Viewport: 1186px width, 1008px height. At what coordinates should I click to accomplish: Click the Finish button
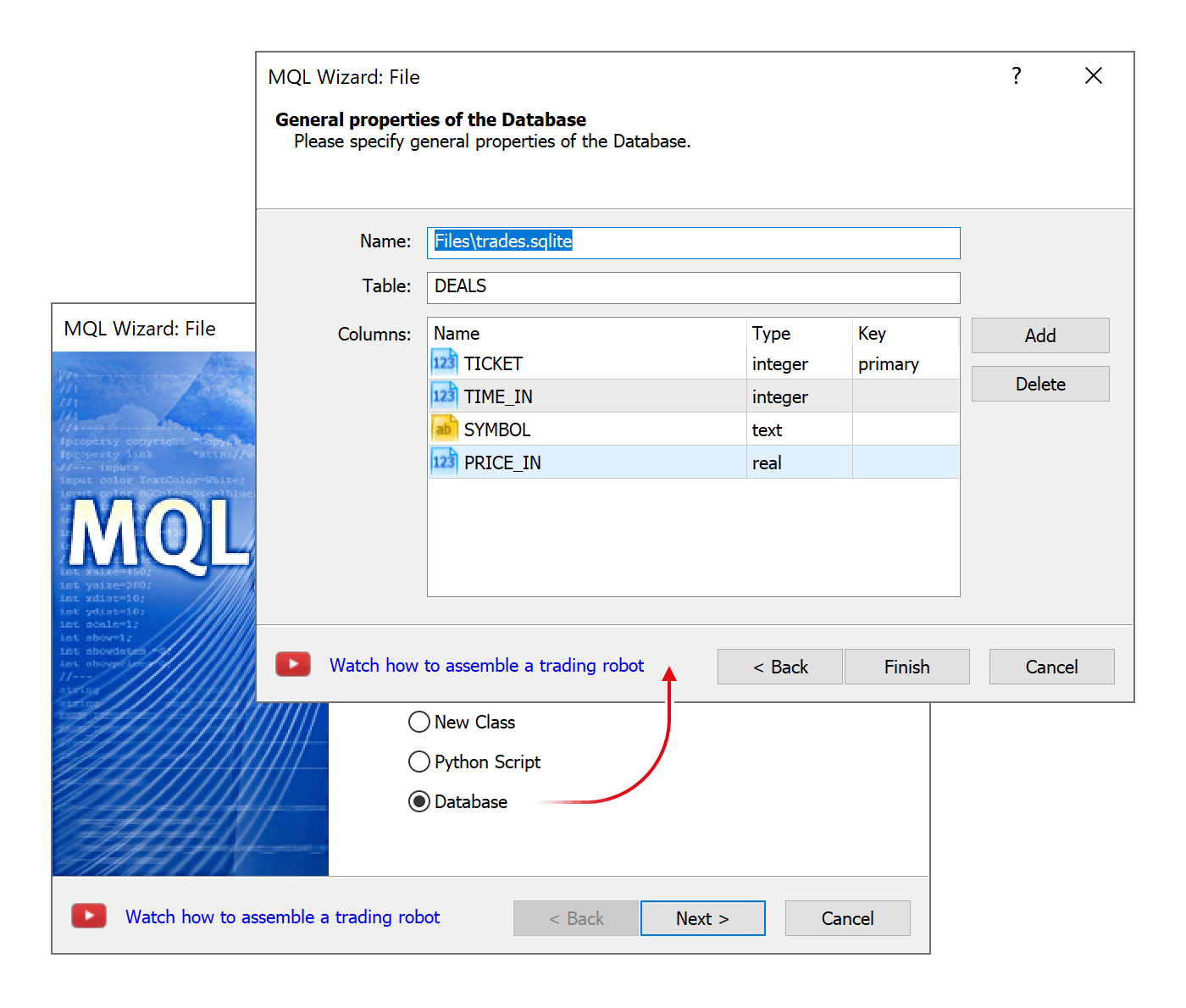(906, 667)
